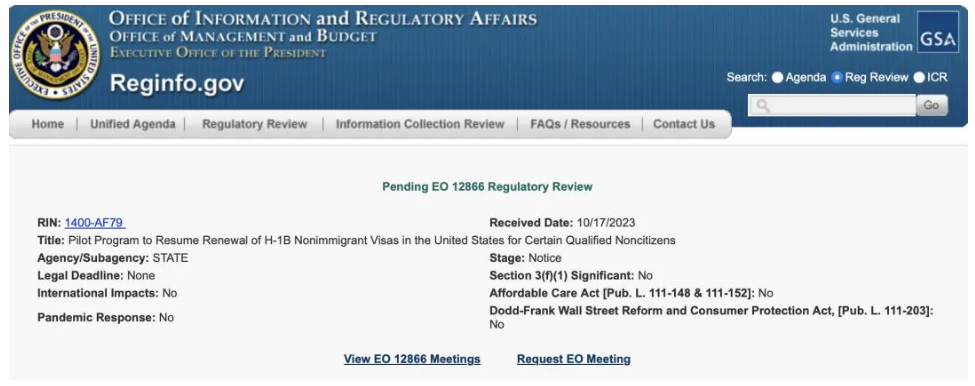This screenshot has width=975, height=386.
Task: Open the Regulatory Review menu
Action: click(255, 124)
